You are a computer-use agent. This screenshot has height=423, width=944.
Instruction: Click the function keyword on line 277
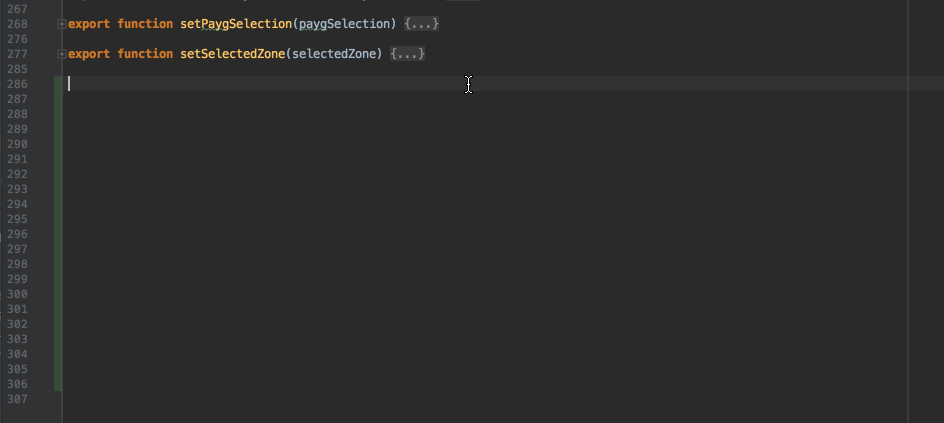coord(144,54)
